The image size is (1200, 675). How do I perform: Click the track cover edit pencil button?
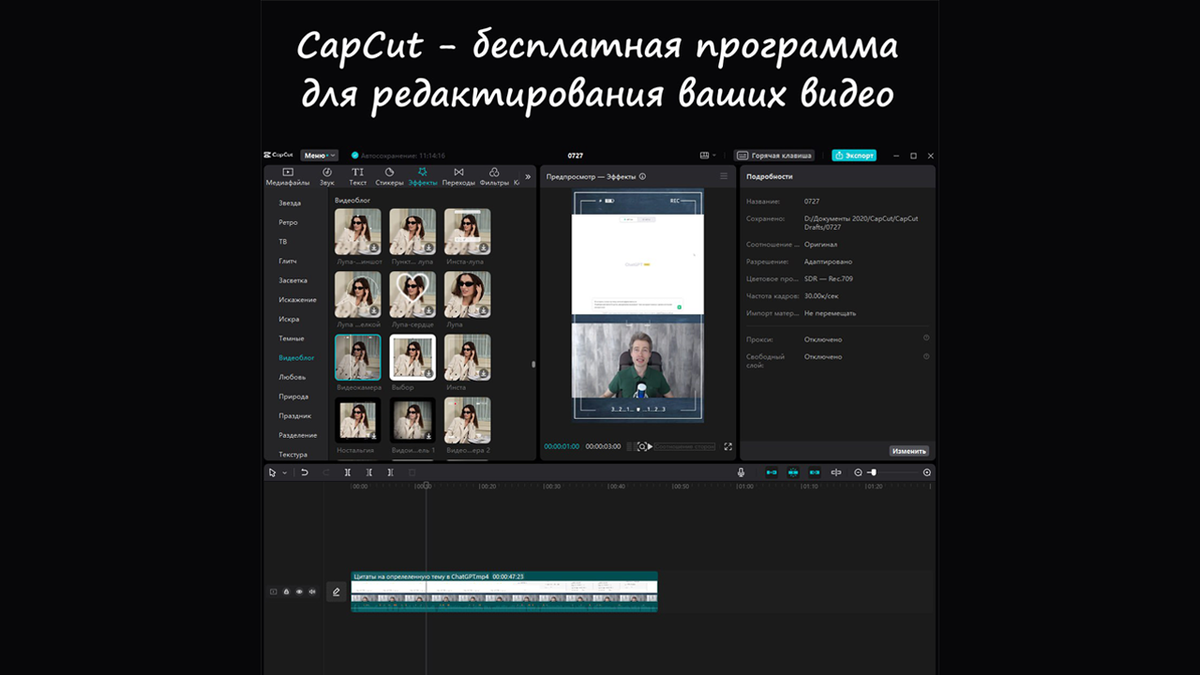point(336,592)
